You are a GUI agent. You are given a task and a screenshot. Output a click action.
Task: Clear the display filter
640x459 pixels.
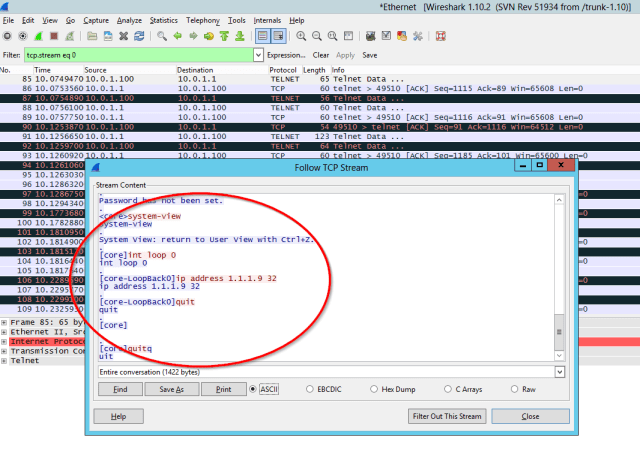point(321,55)
